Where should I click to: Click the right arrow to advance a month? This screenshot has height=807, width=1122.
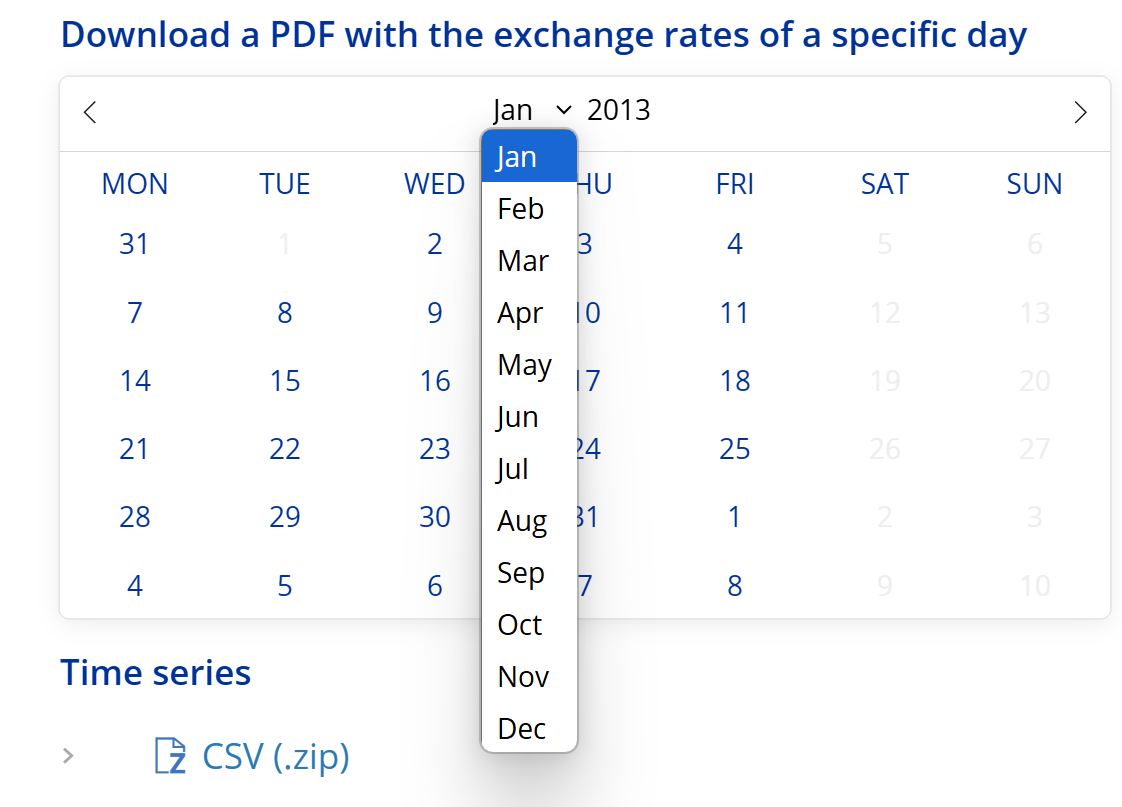click(1080, 112)
